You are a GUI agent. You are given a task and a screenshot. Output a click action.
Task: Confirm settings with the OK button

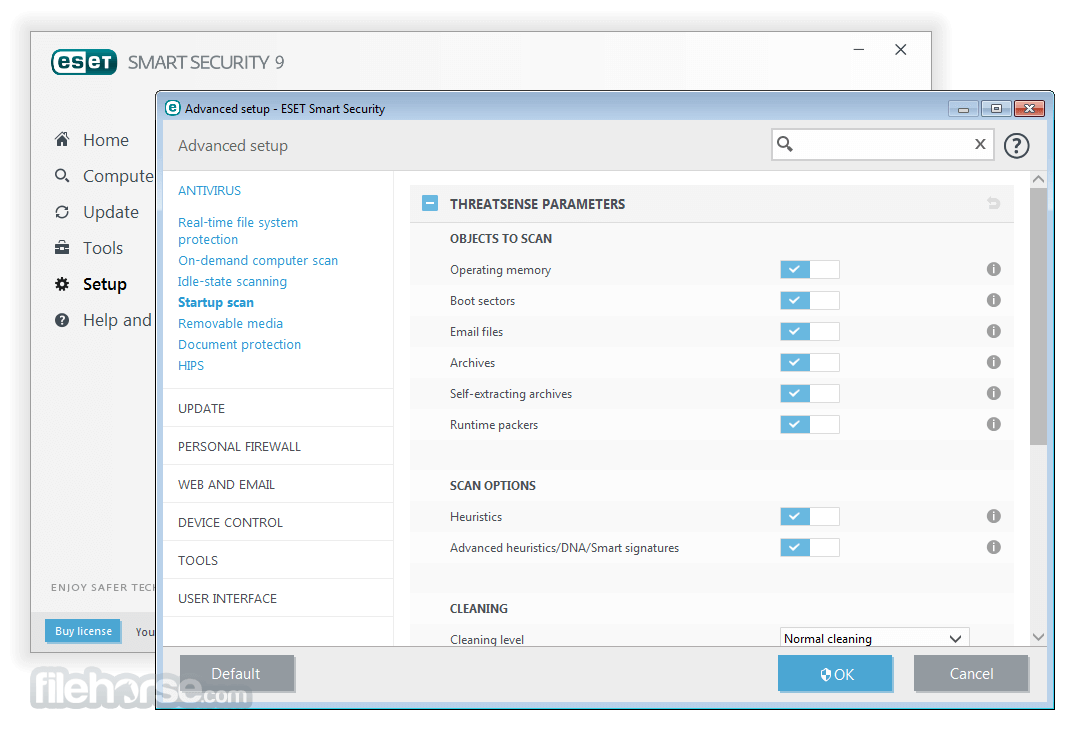click(835, 674)
